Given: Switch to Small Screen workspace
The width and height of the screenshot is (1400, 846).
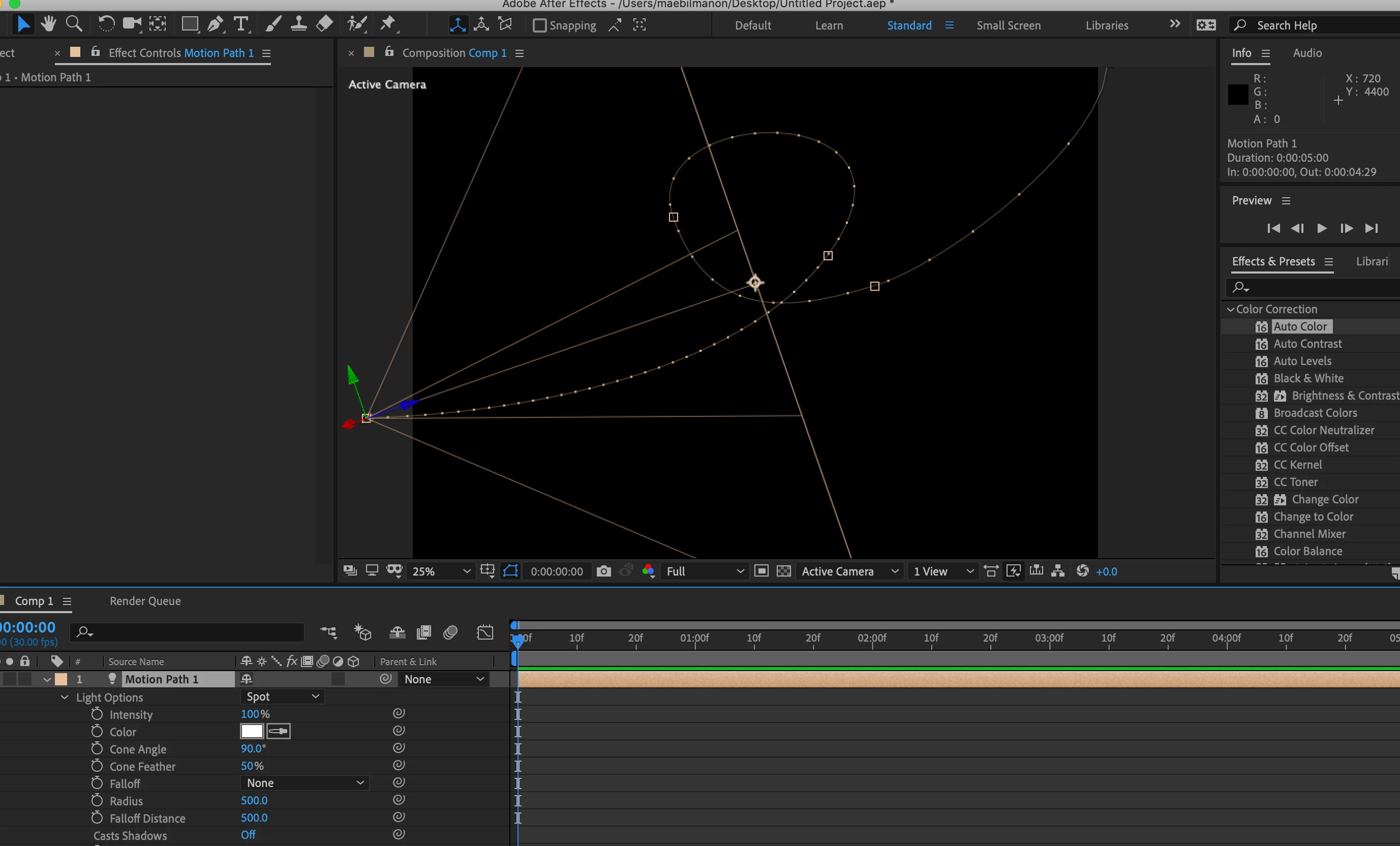Looking at the screenshot, I should [1008, 25].
